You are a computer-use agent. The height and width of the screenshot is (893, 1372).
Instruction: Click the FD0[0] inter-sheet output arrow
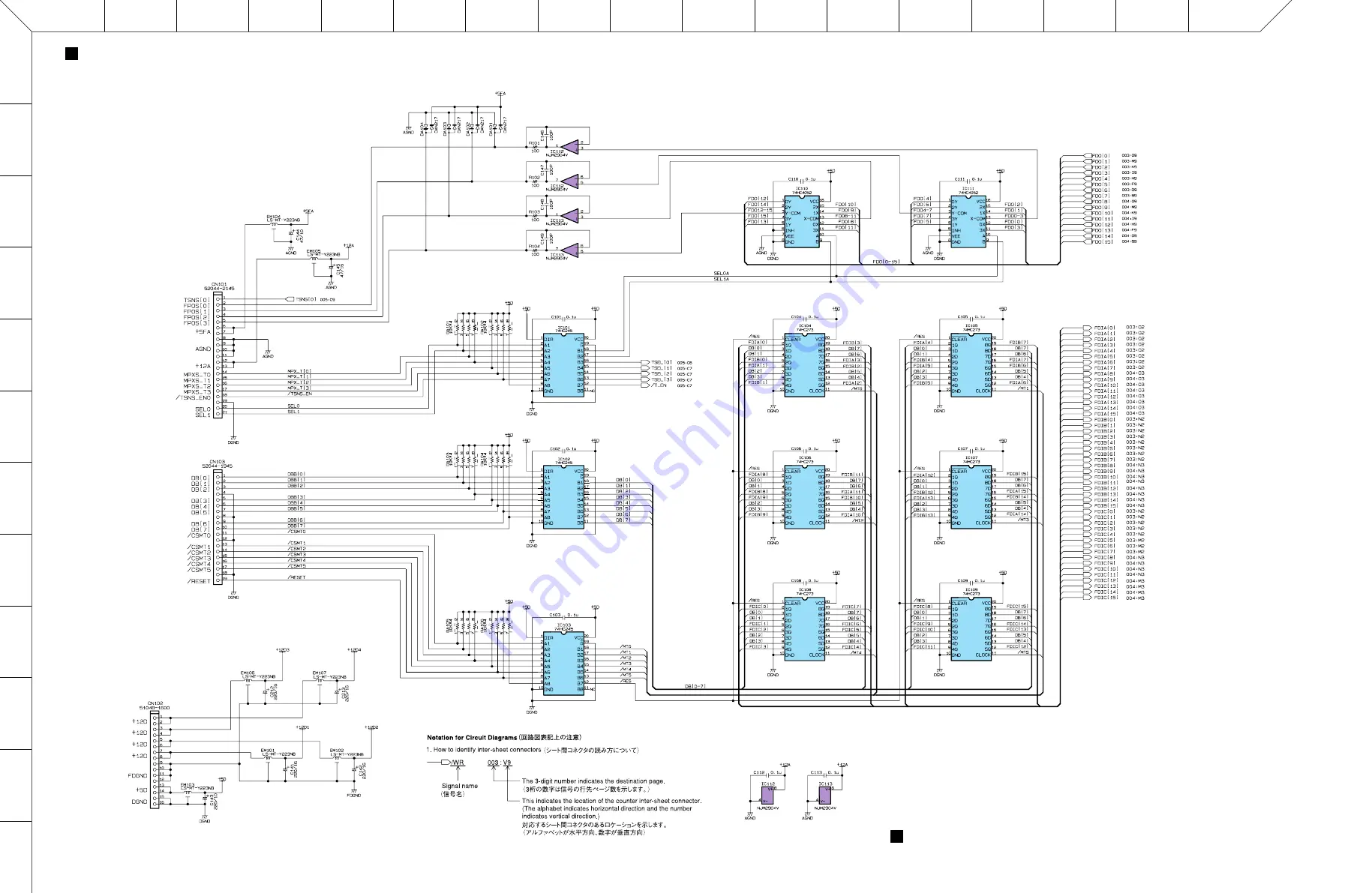pyautogui.click(x=1088, y=156)
